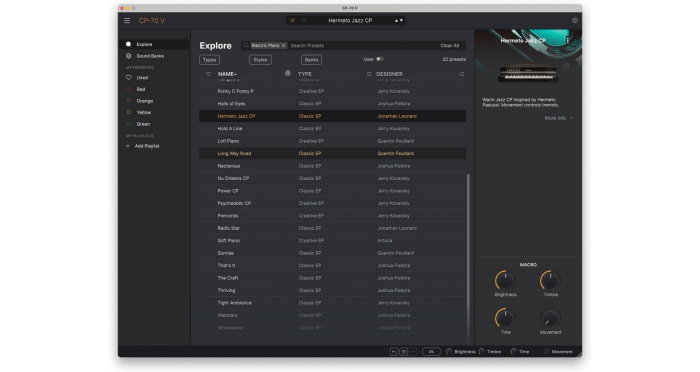Click the Arturia featured column icon
This screenshot has height=372, width=700.
pos(288,73)
